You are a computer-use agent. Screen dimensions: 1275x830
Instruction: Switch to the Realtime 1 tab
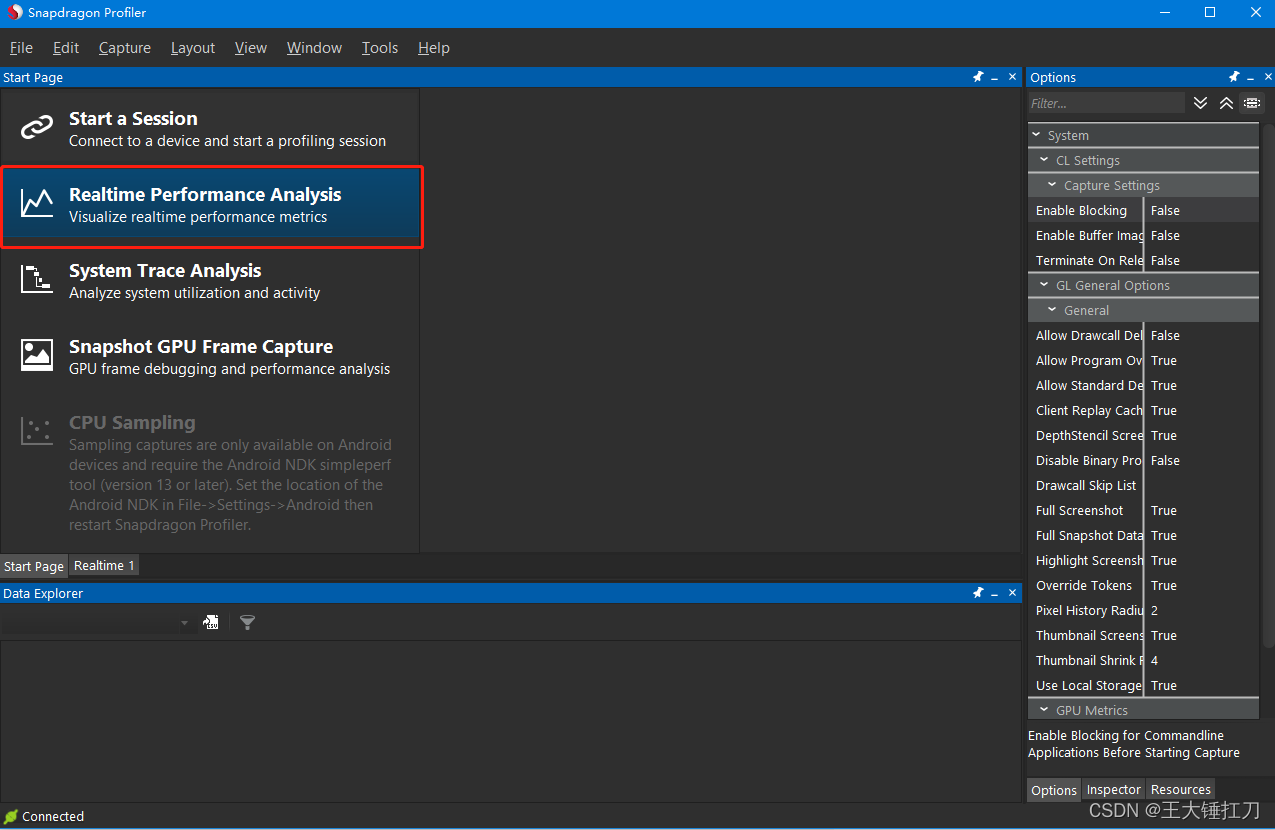[104, 565]
